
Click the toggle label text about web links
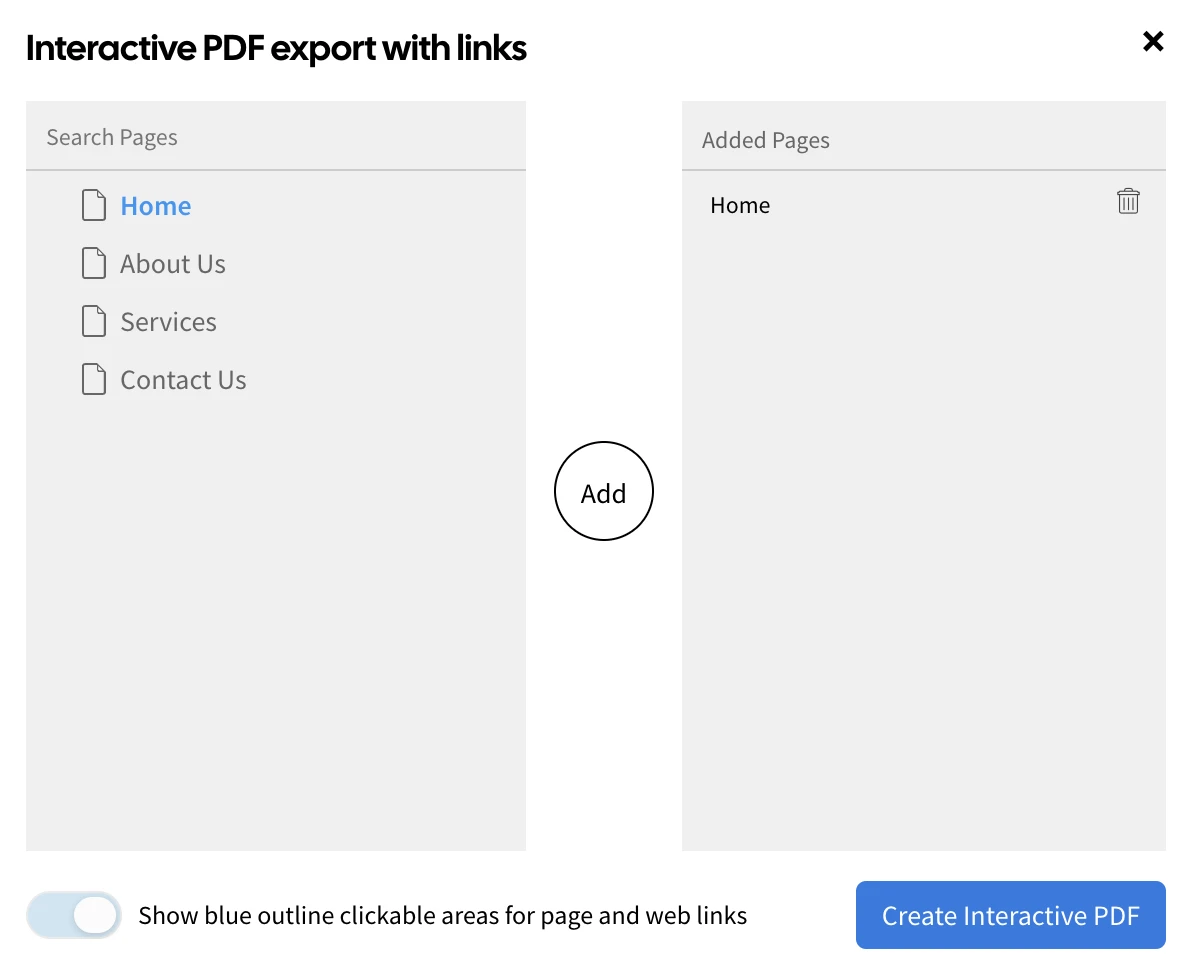pos(443,915)
